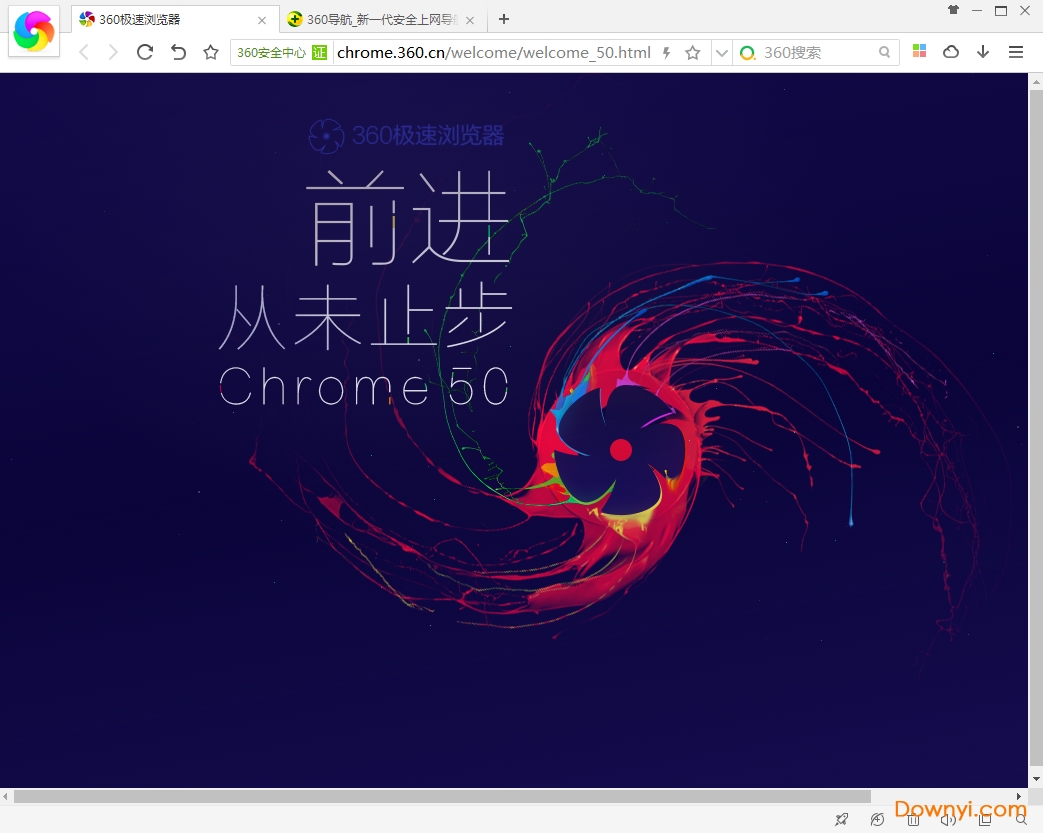
Task: Toggle the recently-closed windows icon in status bar
Action: (x=984, y=819)
